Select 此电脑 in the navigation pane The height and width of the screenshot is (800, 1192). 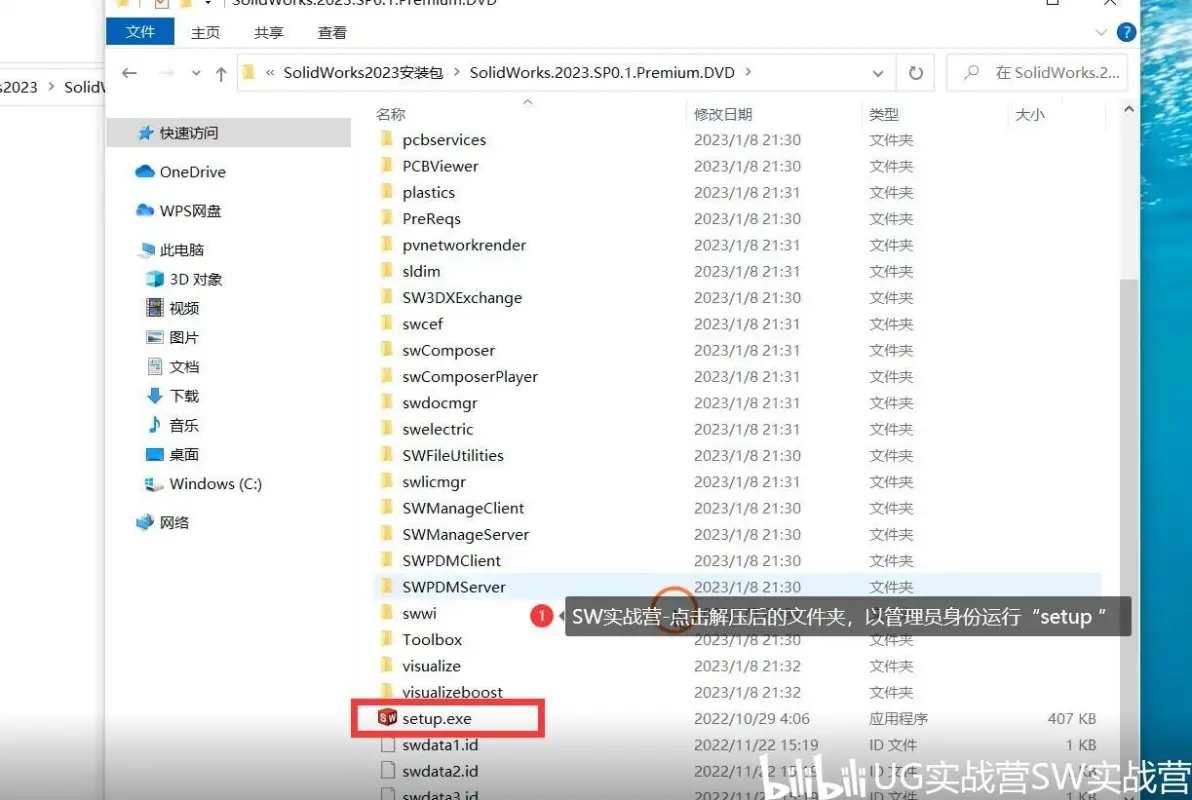172,249
